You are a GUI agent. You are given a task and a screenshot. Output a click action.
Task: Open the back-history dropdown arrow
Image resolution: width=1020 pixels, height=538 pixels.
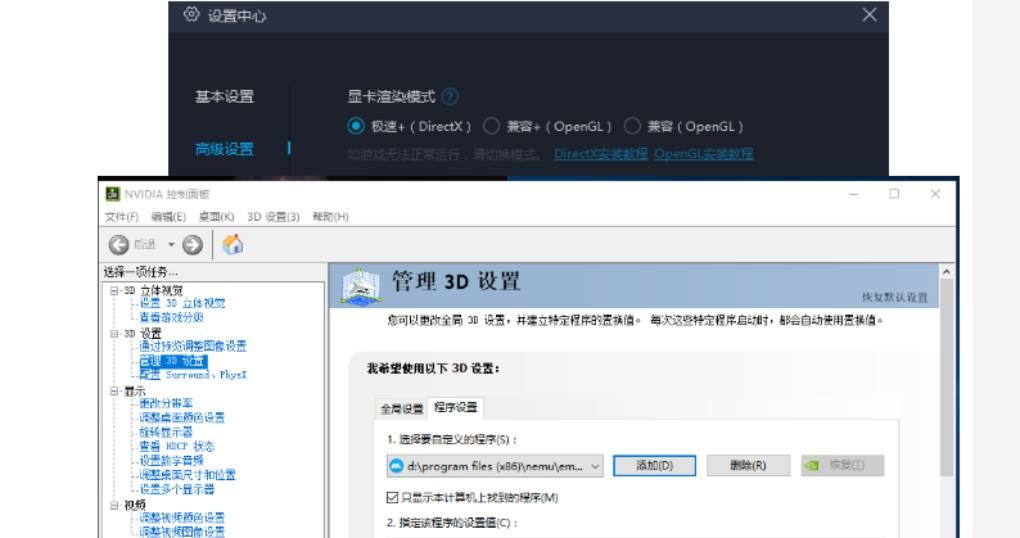click(171, 245)
